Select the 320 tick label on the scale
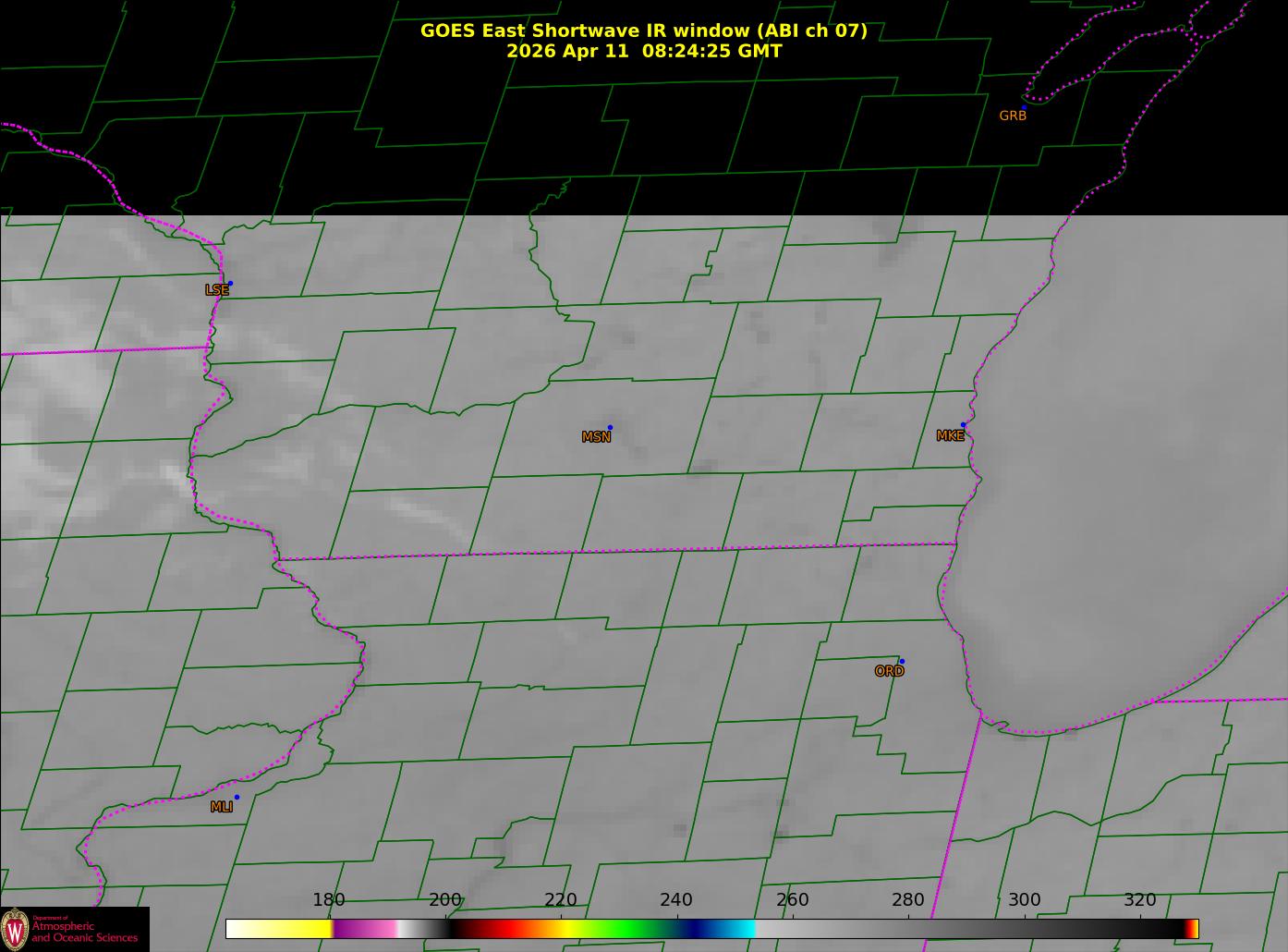Screen dimensions: 1288x952 (1139, 900)
